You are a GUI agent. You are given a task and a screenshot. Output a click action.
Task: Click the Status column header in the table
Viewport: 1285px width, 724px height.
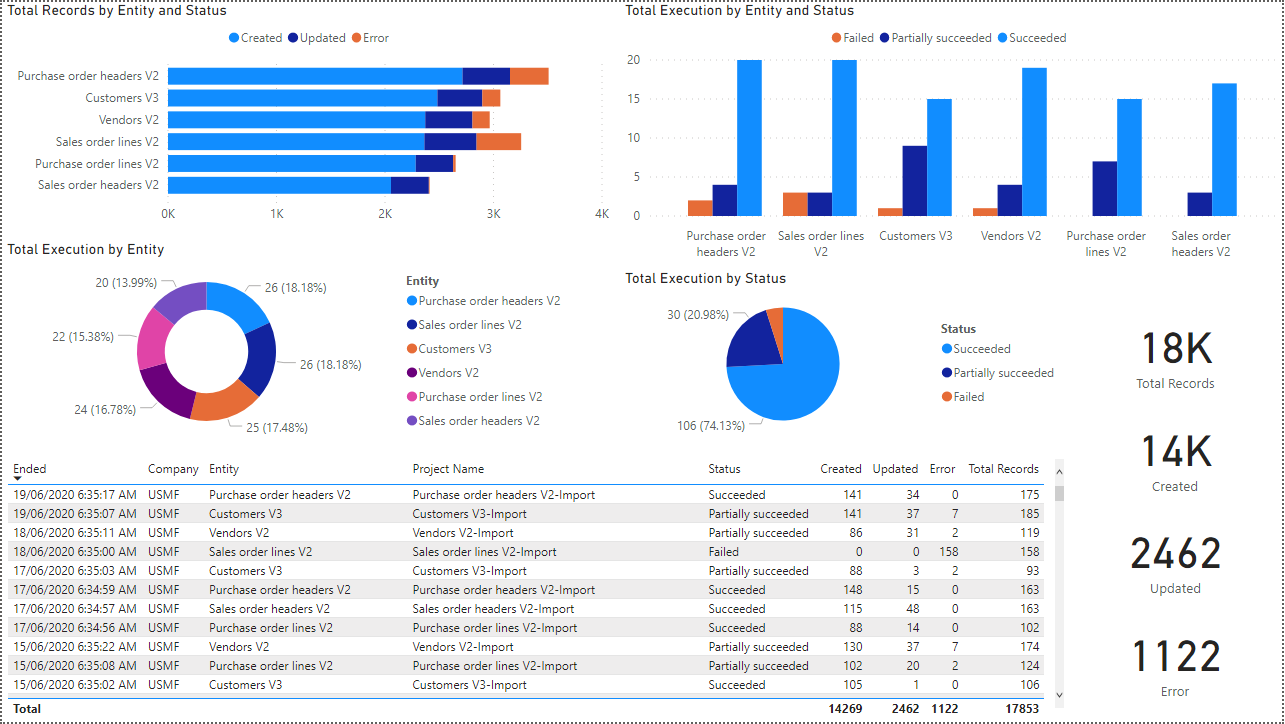[724, 469]
